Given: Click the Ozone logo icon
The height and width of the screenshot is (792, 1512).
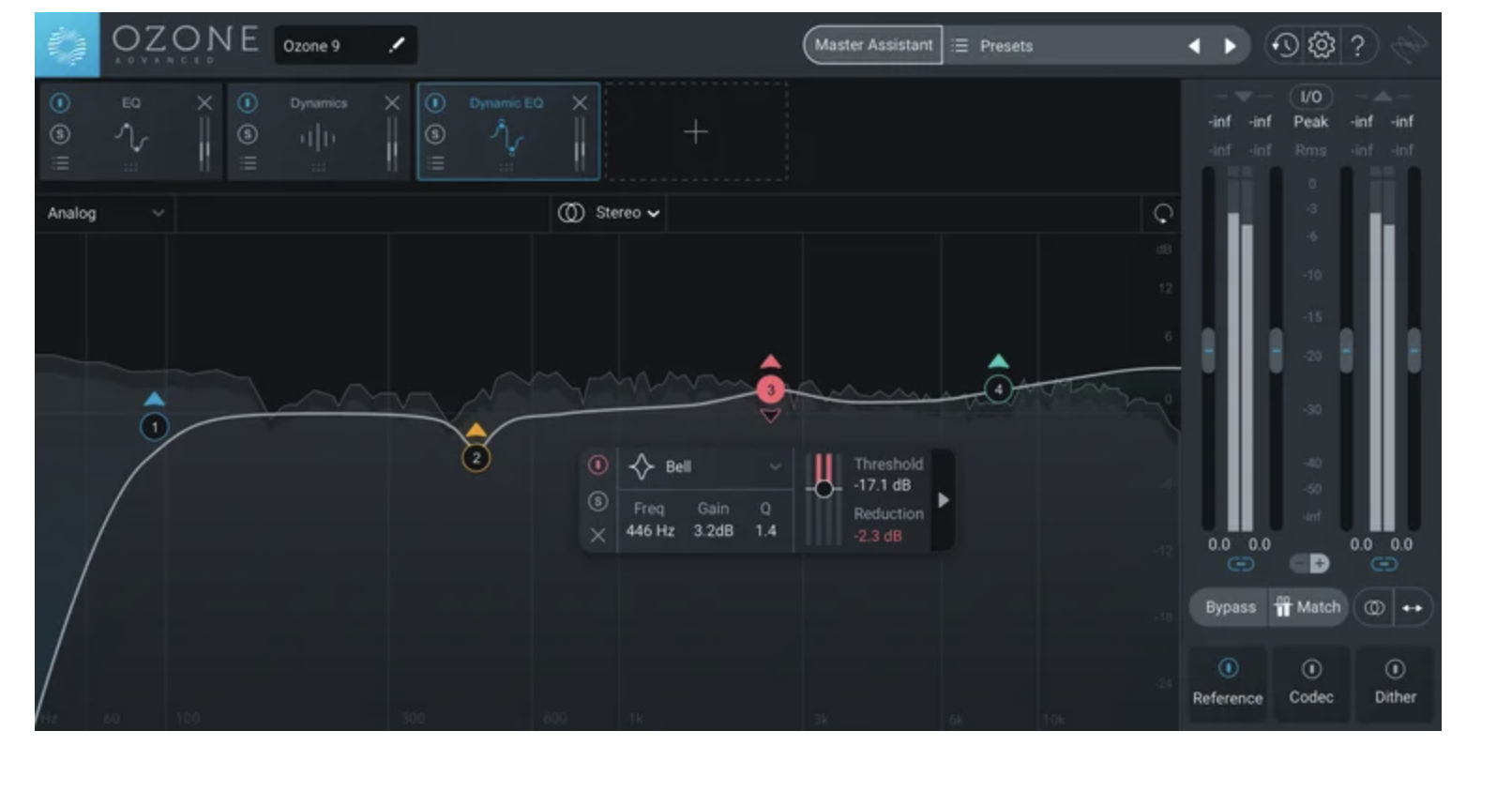Looking at the screenshot, I should 67,45.
